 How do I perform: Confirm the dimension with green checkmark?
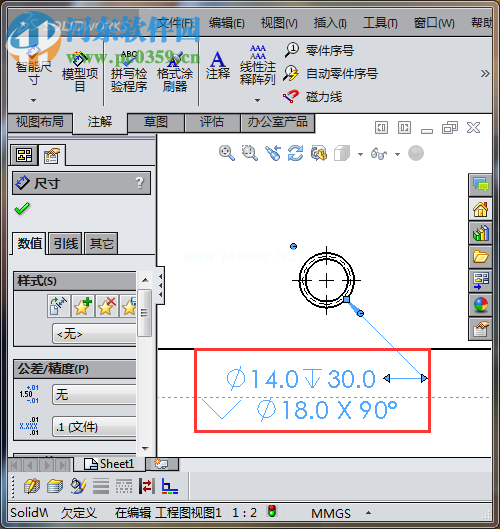pos(22,209)
